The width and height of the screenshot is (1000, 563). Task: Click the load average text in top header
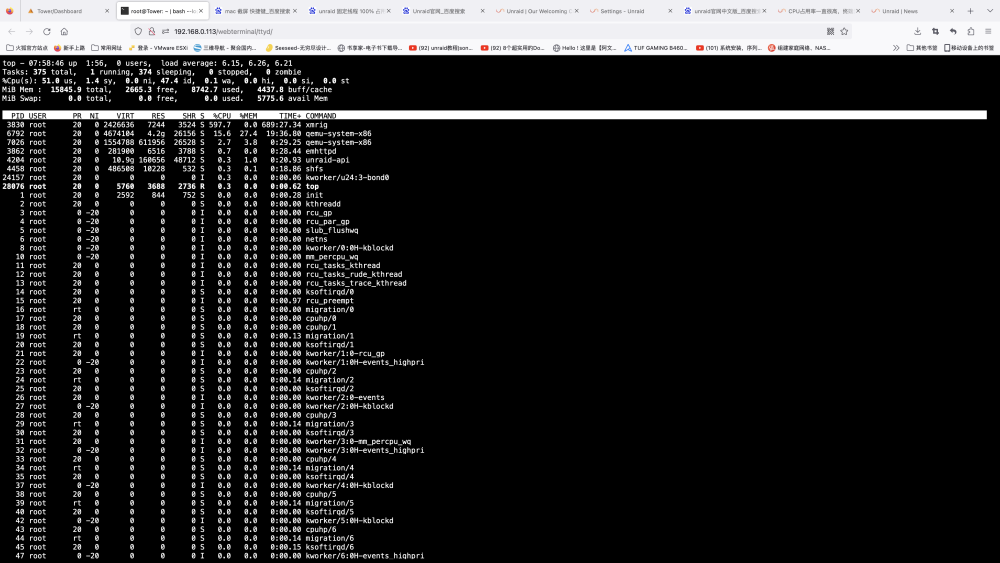pos(226,63)
